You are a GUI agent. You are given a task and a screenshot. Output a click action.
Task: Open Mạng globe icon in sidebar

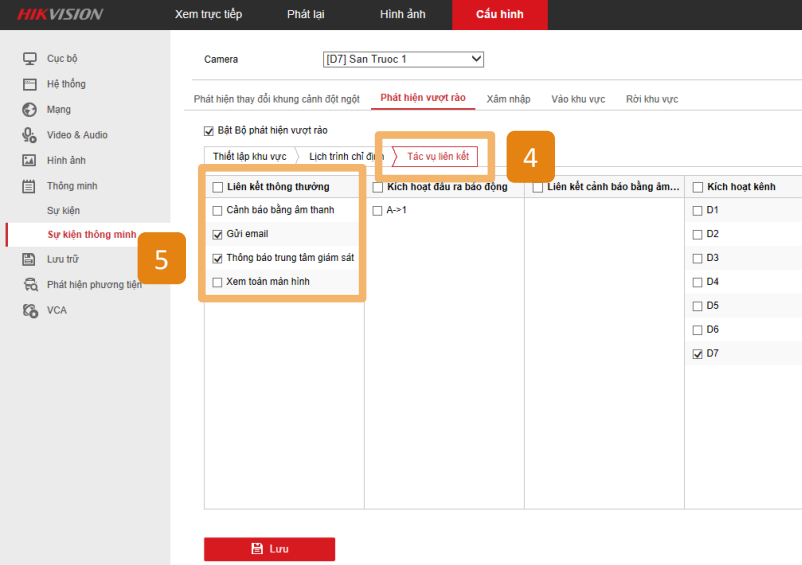coord(30,110)
